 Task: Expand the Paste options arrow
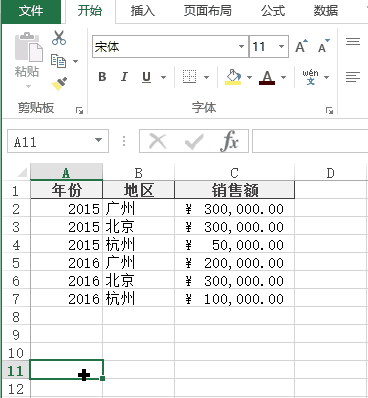28,87
